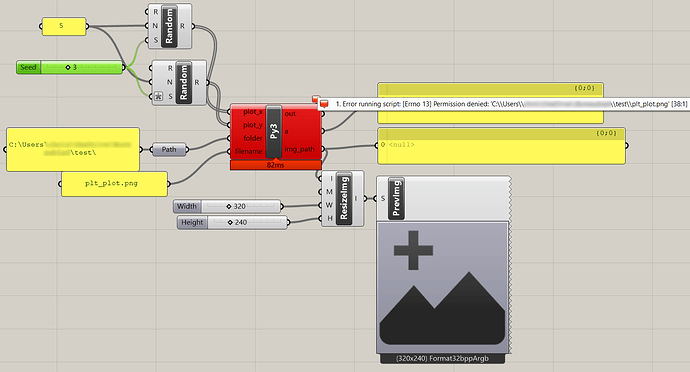Select the lower Random component label
The image size is (690, 372).
click(x=184, y=82)
